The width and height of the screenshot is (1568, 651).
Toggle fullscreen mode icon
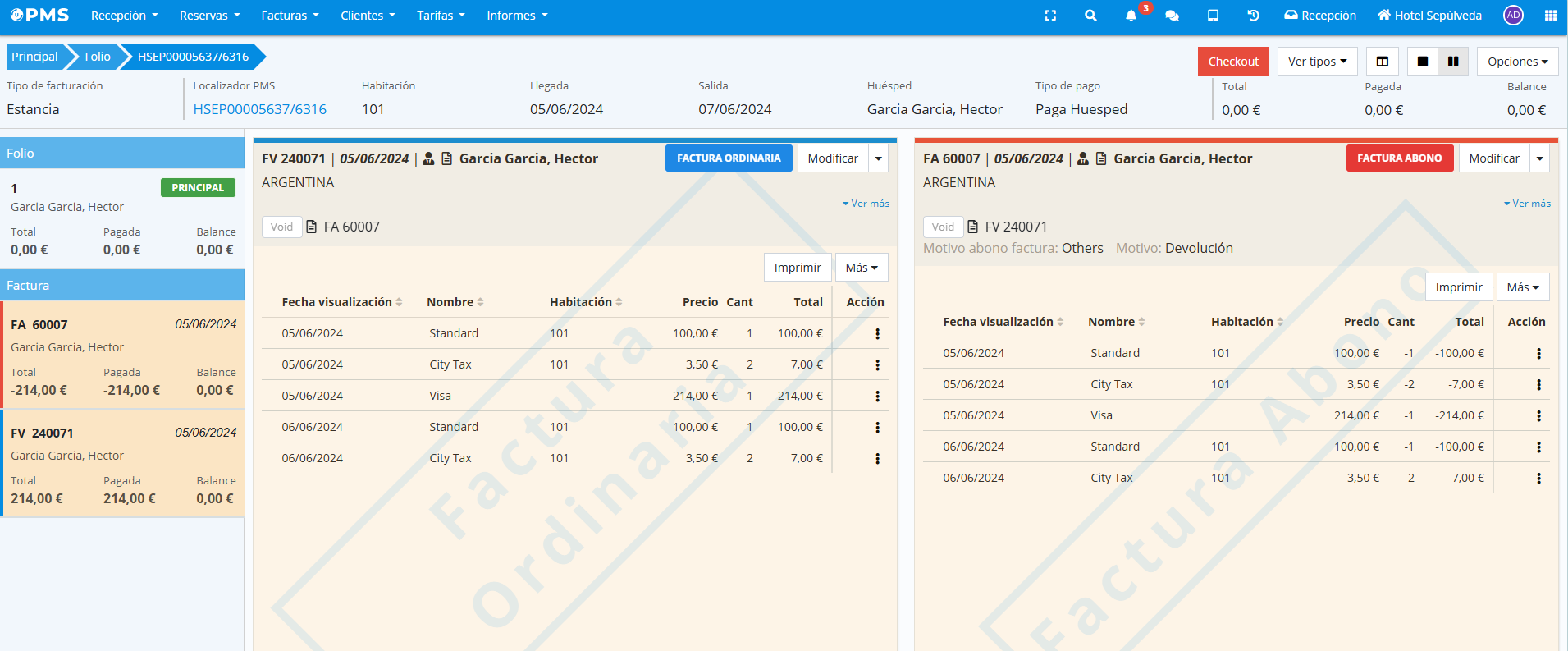1050,16
